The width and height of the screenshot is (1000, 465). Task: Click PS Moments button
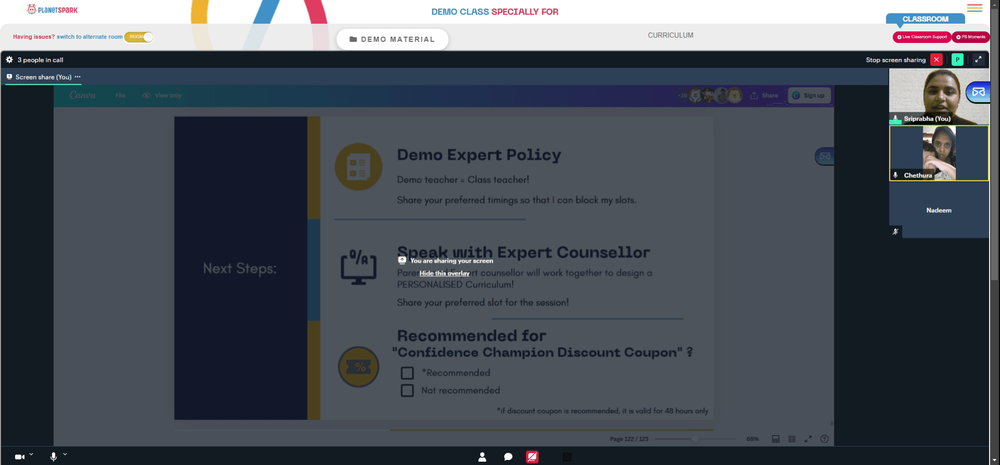click(x=971, y=37)
